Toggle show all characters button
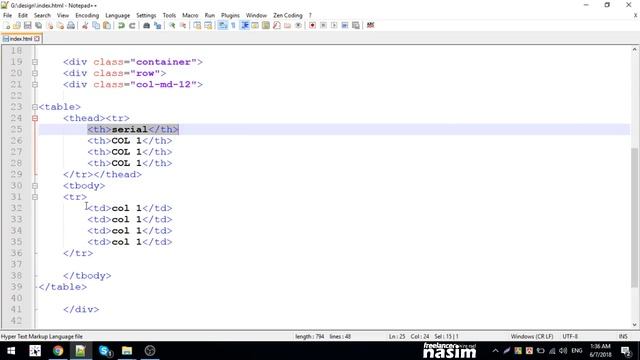This screenshot has height=360, width=640. coord(233,25)
